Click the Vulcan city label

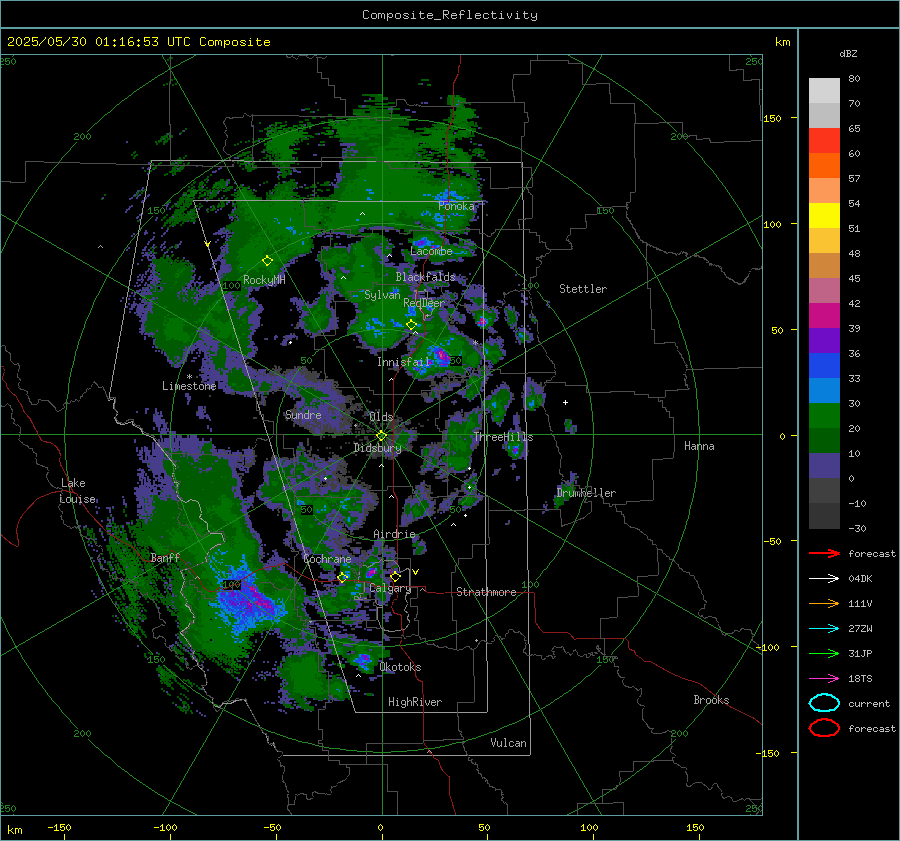[x=508, y=743]
